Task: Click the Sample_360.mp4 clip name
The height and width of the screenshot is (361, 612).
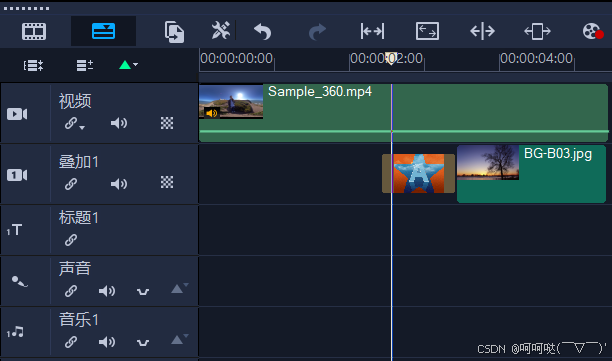Action: (320, 92)
